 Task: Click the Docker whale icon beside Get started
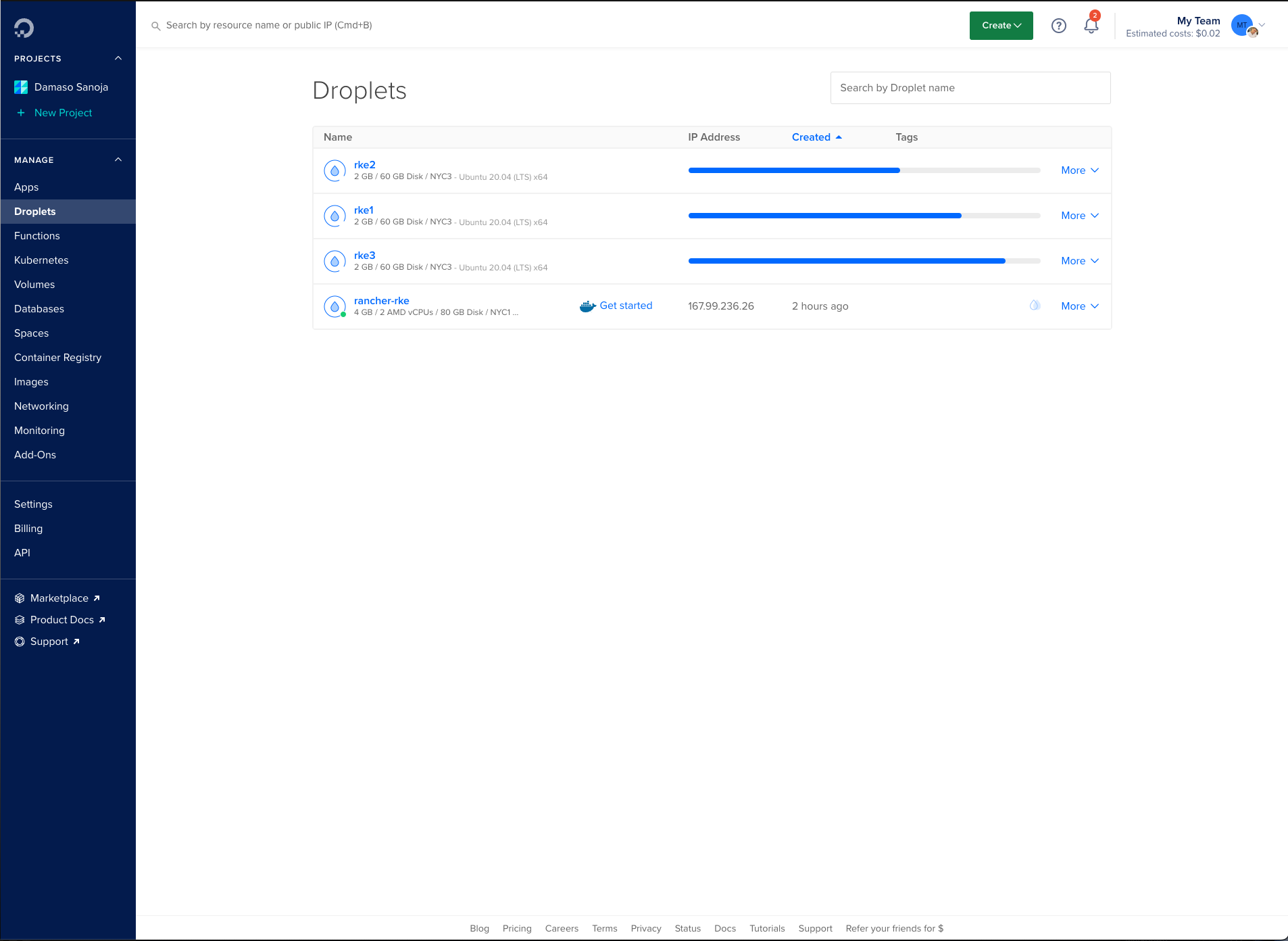pos(587,306)
